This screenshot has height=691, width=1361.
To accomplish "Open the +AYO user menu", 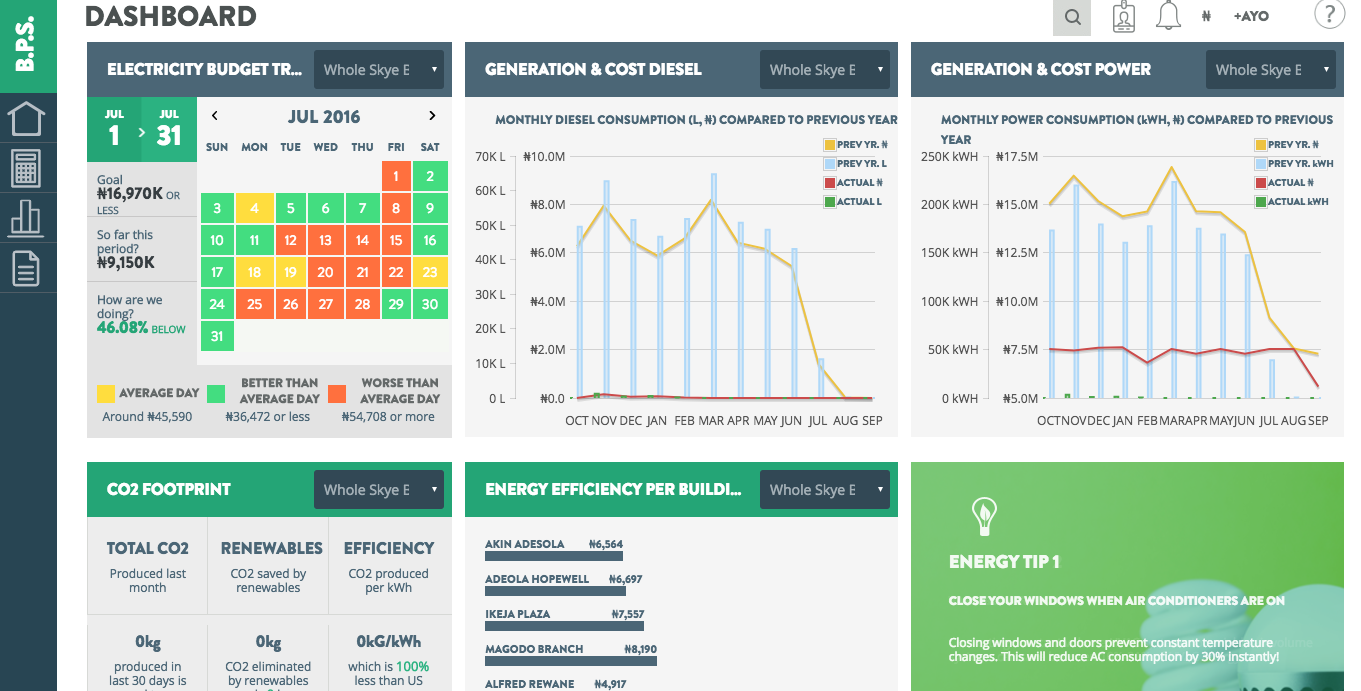I will pyautogui.click(x=1251, y=17).
